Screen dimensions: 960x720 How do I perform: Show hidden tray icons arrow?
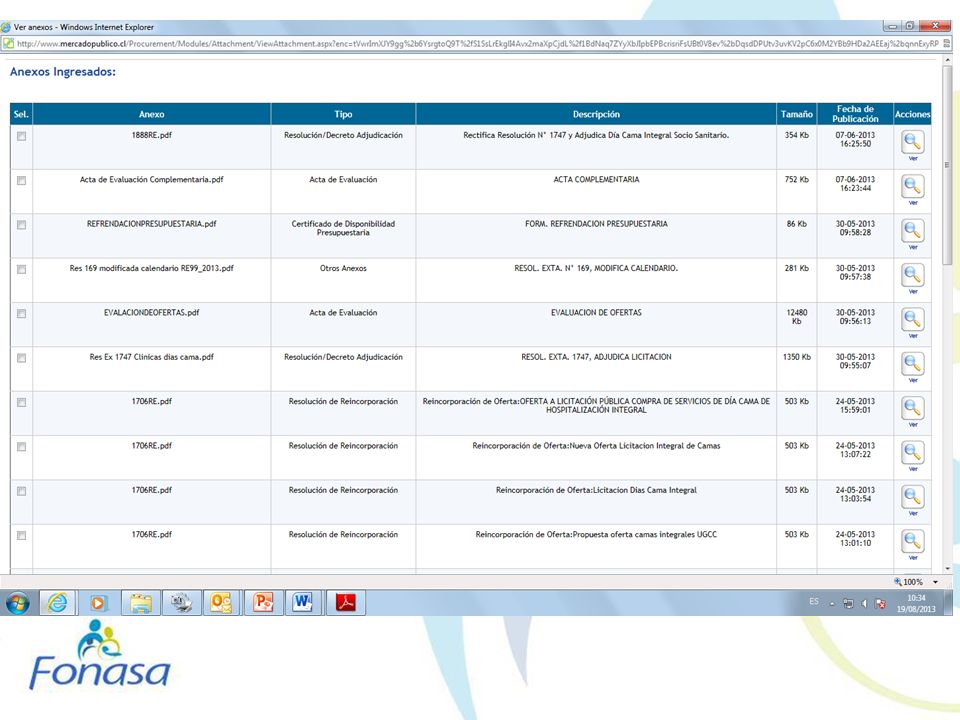[832, 604]
